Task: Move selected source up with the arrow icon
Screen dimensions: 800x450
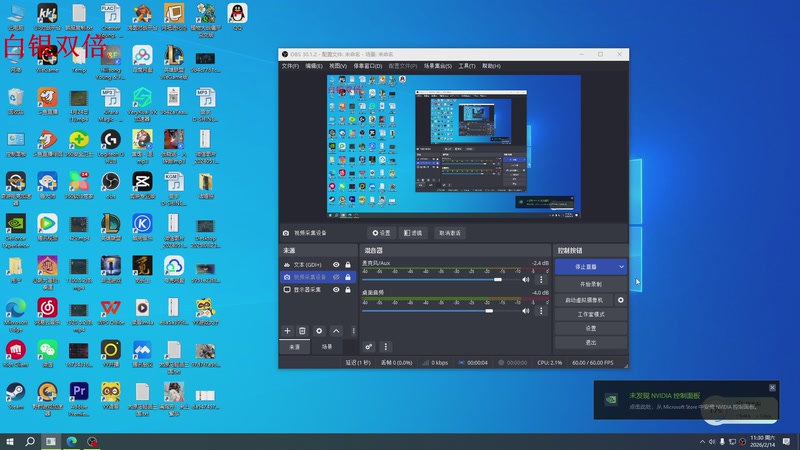Action: pos(336,331)
